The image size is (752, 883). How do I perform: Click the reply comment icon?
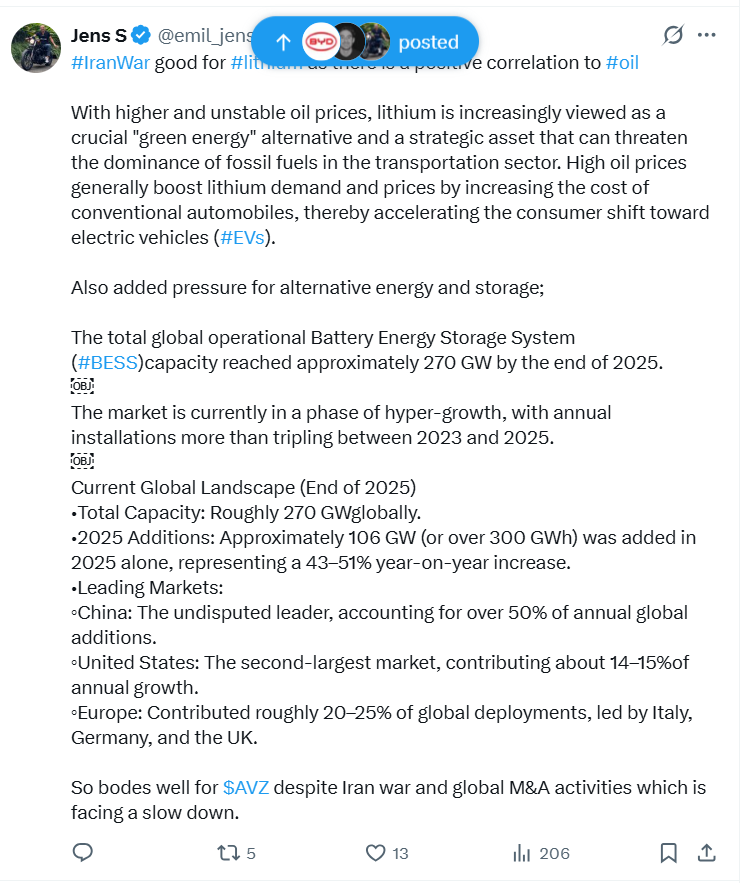(x=84, y=853)
